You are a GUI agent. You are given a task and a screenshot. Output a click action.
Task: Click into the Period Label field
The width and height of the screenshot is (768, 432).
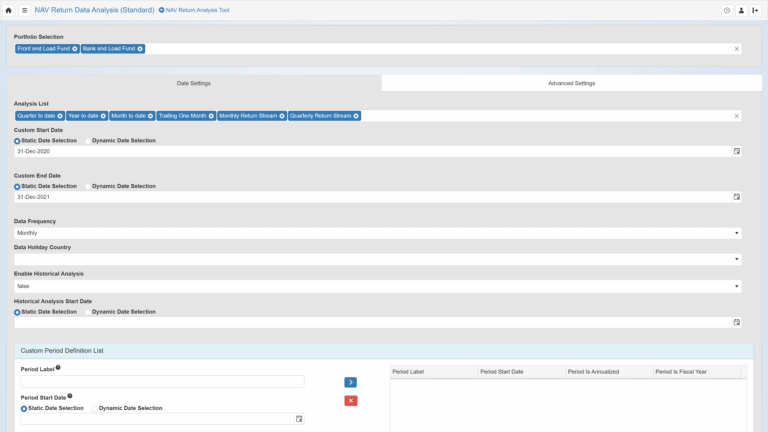[162, 382]
